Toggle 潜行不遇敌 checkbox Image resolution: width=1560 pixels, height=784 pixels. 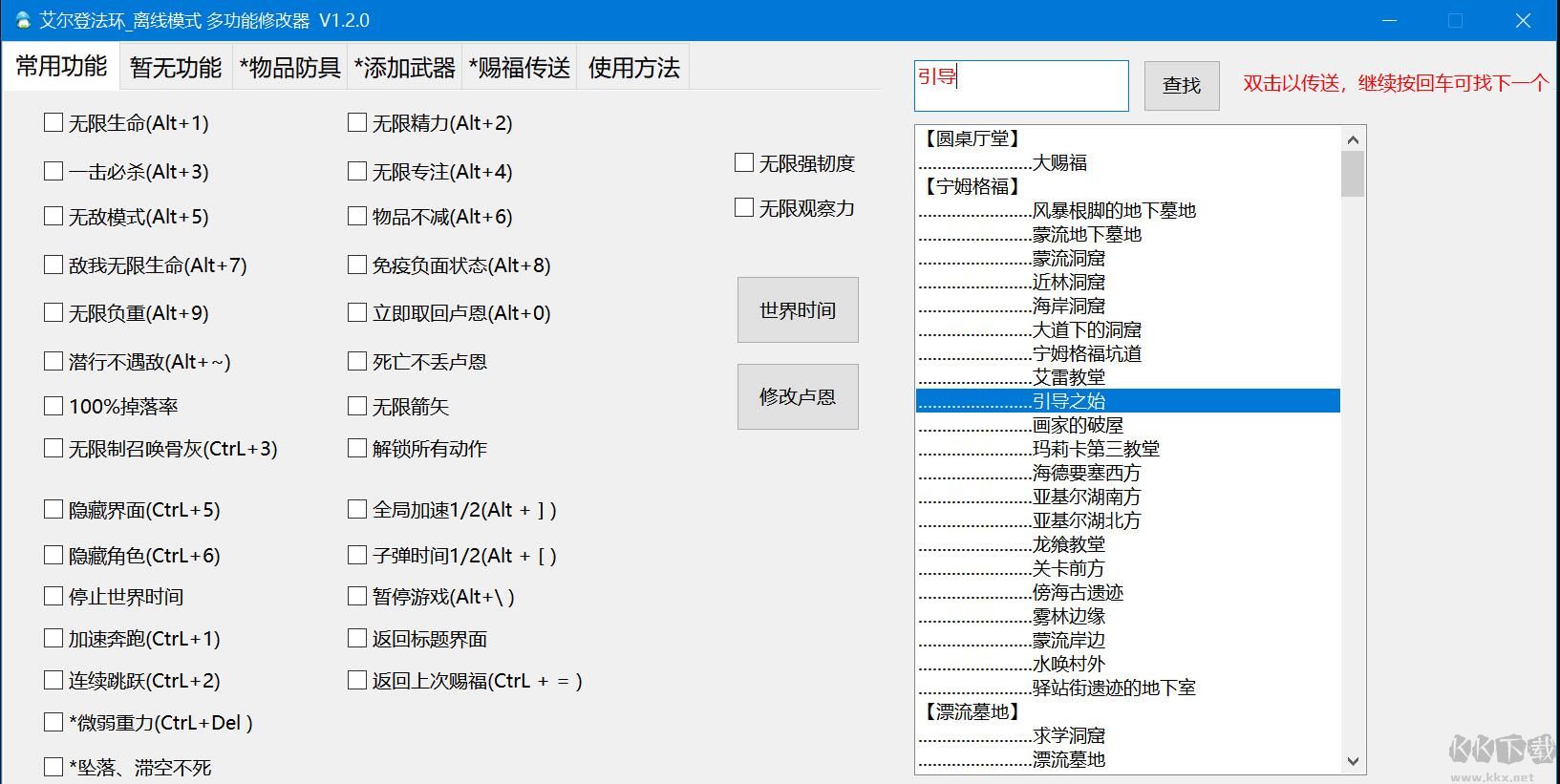pos(53,361)
